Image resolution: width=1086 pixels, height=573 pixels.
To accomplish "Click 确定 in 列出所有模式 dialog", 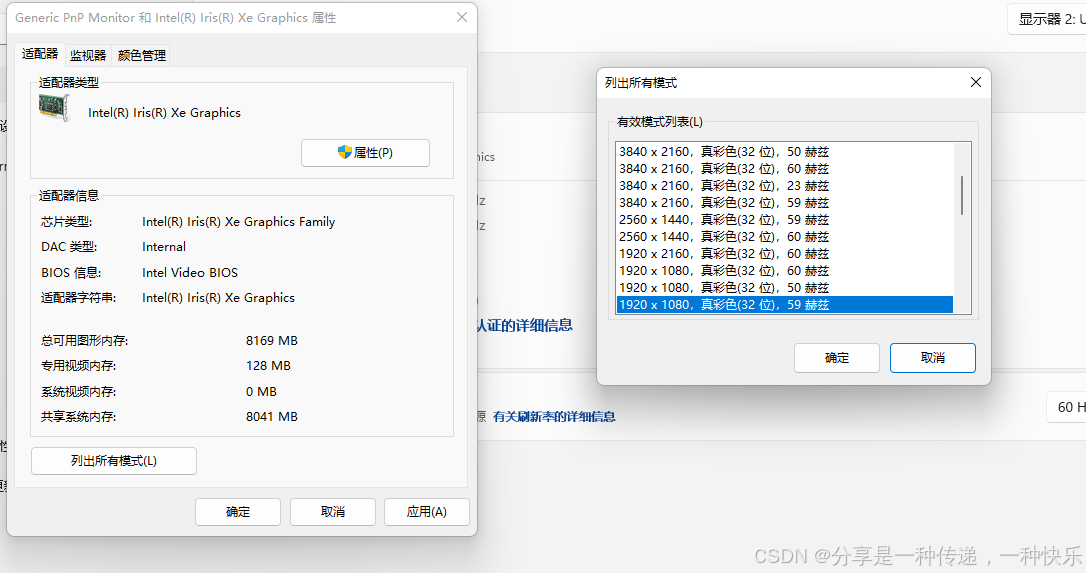I will [837, 358].
